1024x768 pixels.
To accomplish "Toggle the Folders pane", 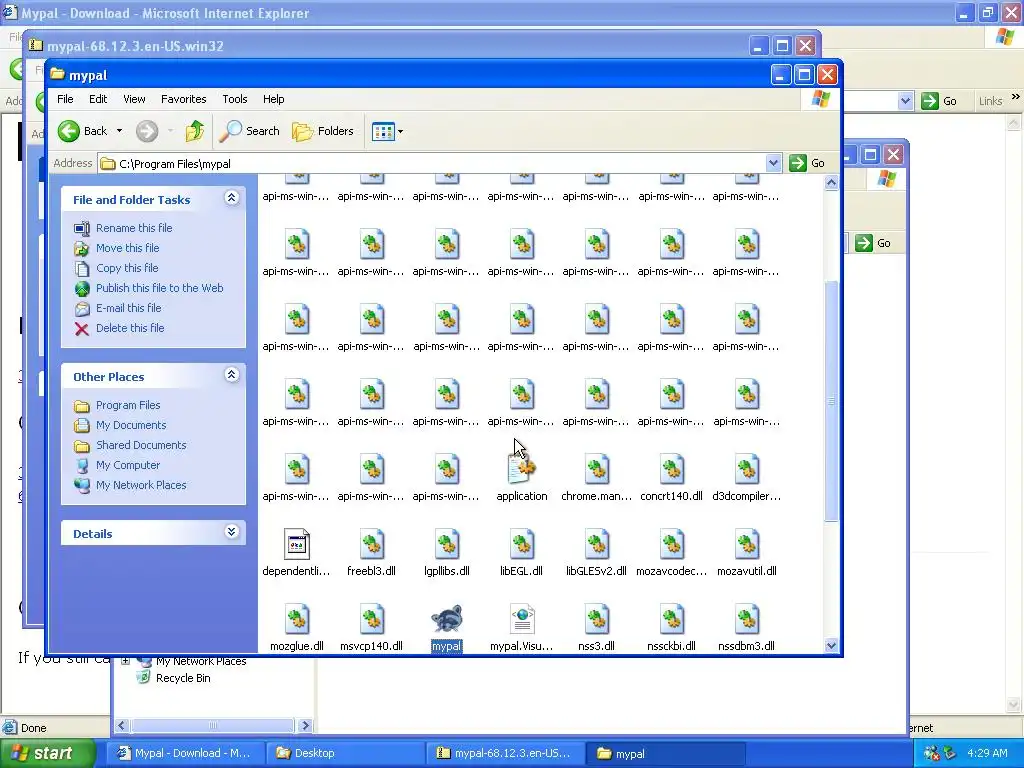I will (323, 131).
